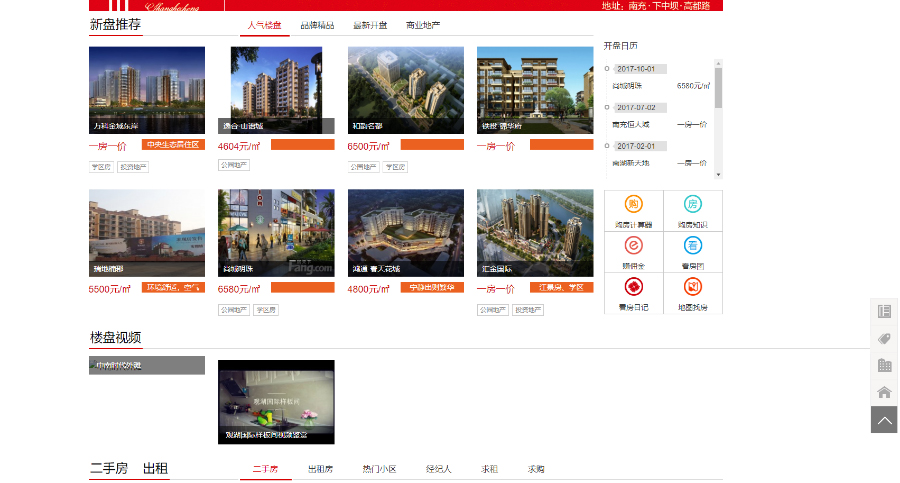Click the news list icon in right sidebar

click(884, 311)
